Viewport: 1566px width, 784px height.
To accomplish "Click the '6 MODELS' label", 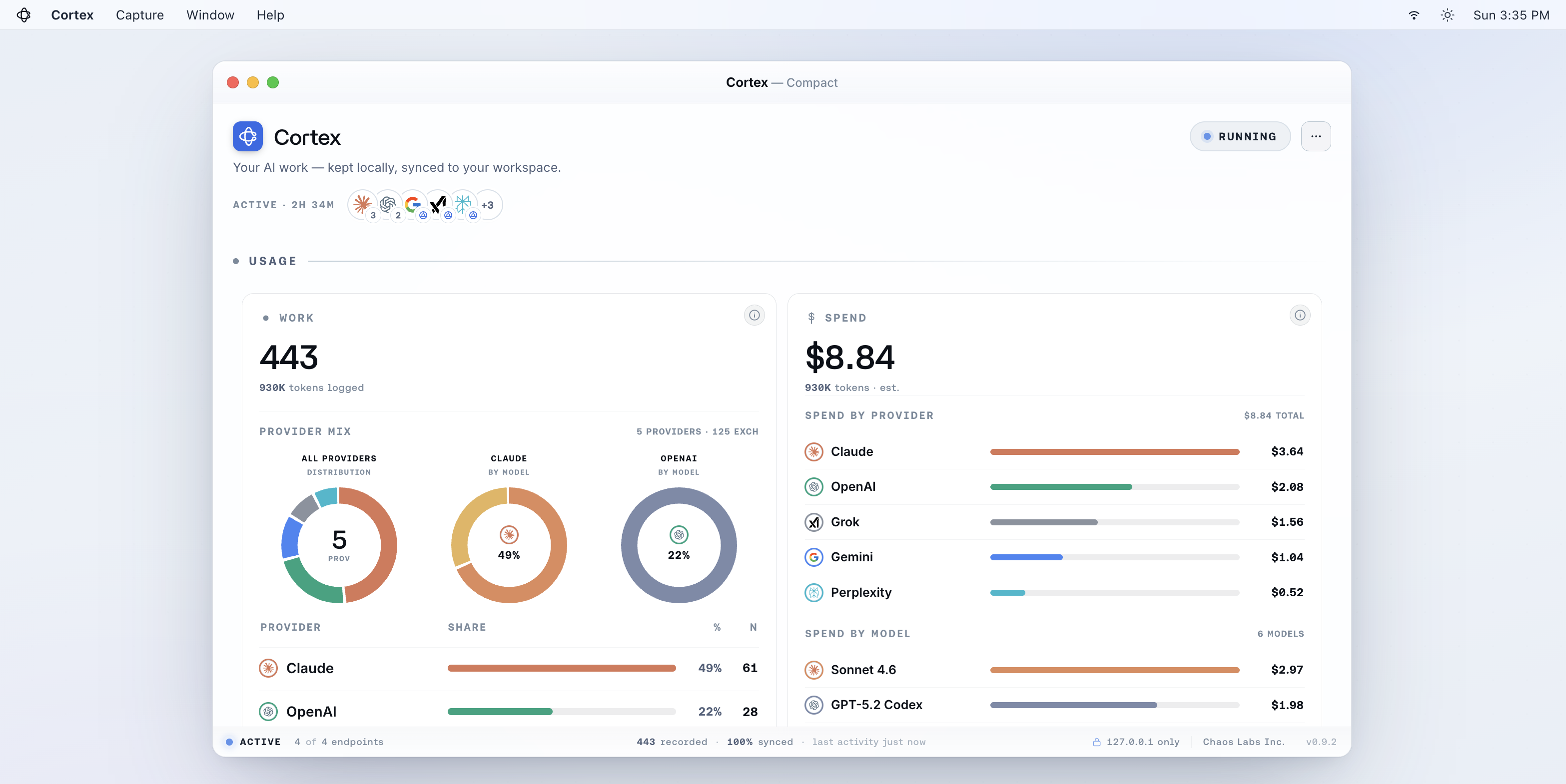I will (x=1281, y=634).
